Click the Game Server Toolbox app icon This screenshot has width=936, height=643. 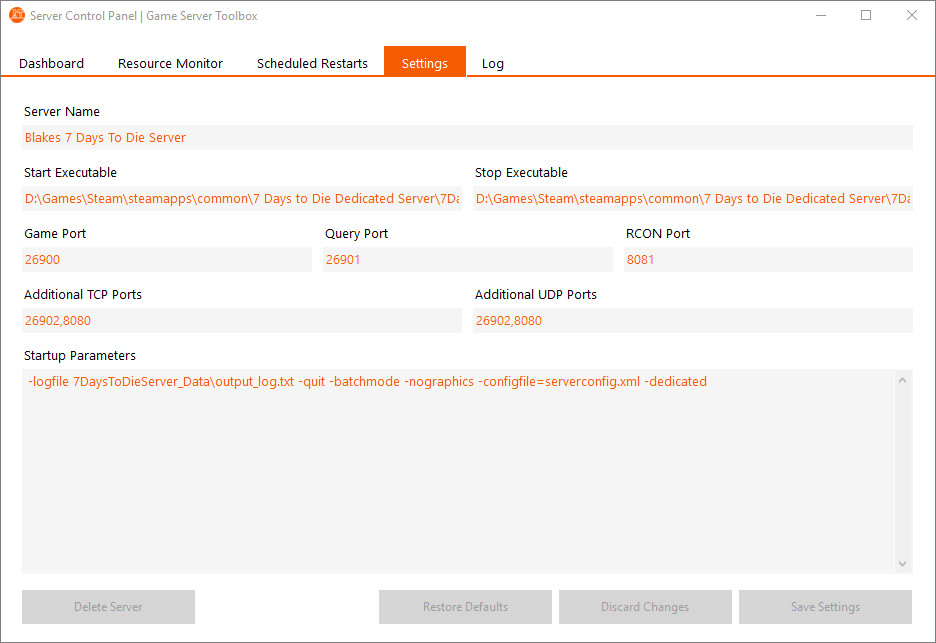coord(17,16)
